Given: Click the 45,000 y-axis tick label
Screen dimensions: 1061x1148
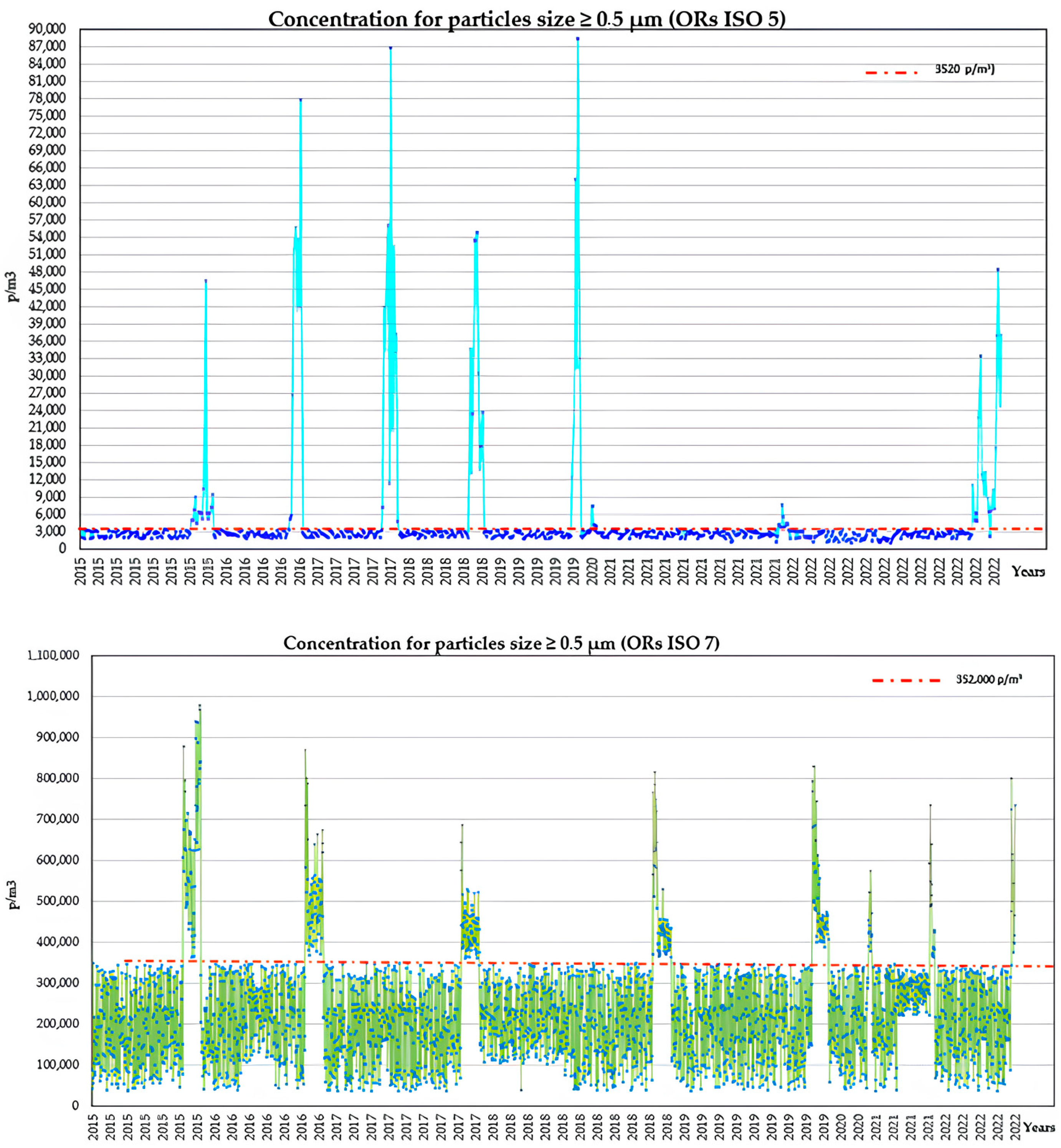Looking at the screenshot, I should point(47,288).
